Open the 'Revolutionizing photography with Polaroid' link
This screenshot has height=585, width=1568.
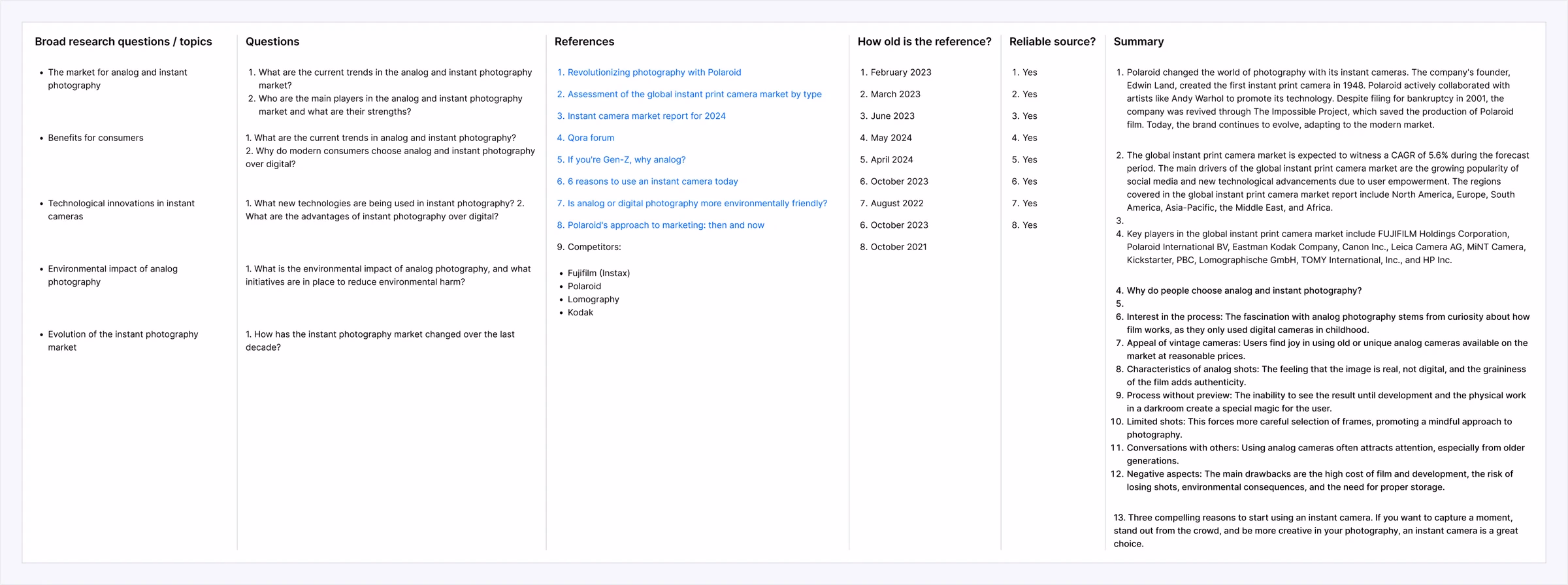pyautogui.click(x=654, y=72)
